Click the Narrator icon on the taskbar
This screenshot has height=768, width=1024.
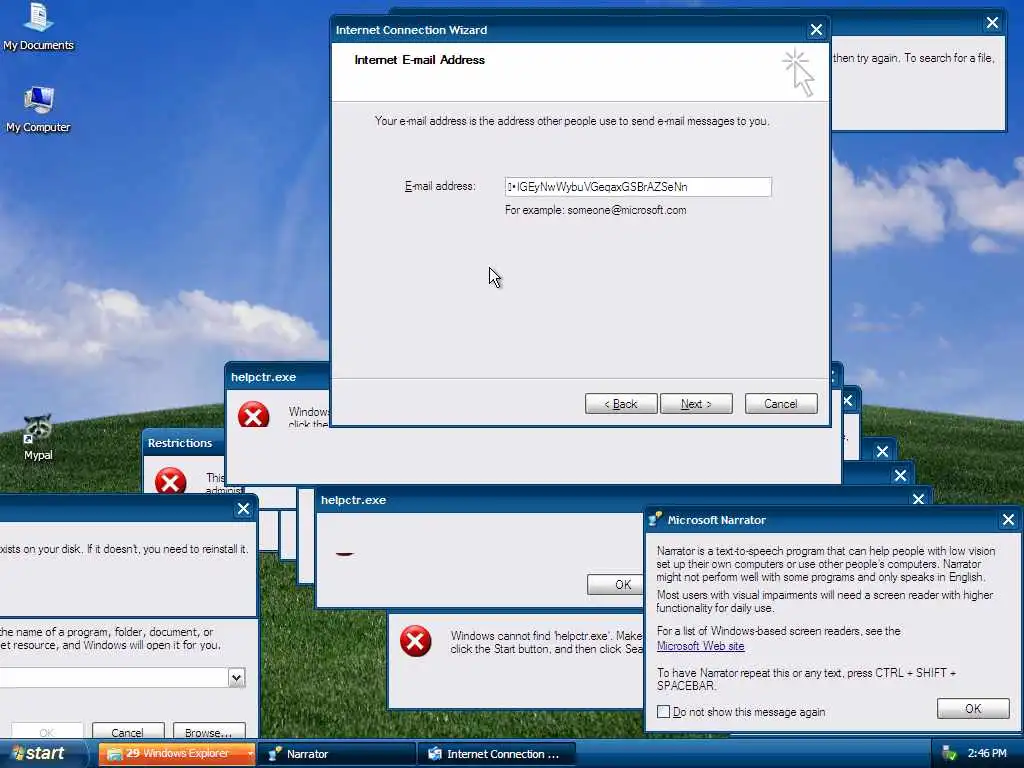coord(275,754)
